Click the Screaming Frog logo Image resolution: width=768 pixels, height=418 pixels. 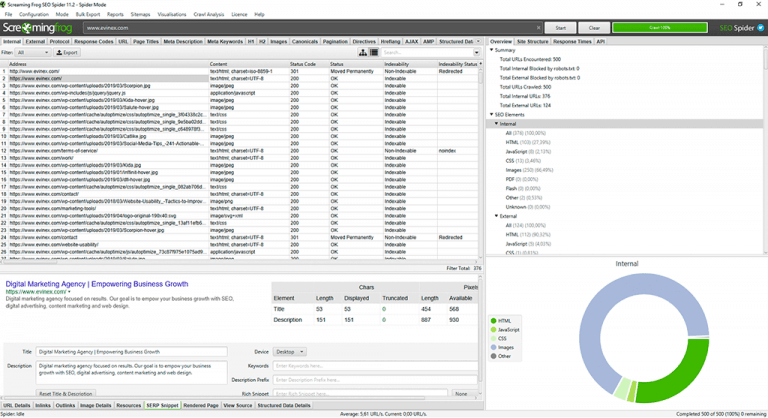tap(38, 28)
